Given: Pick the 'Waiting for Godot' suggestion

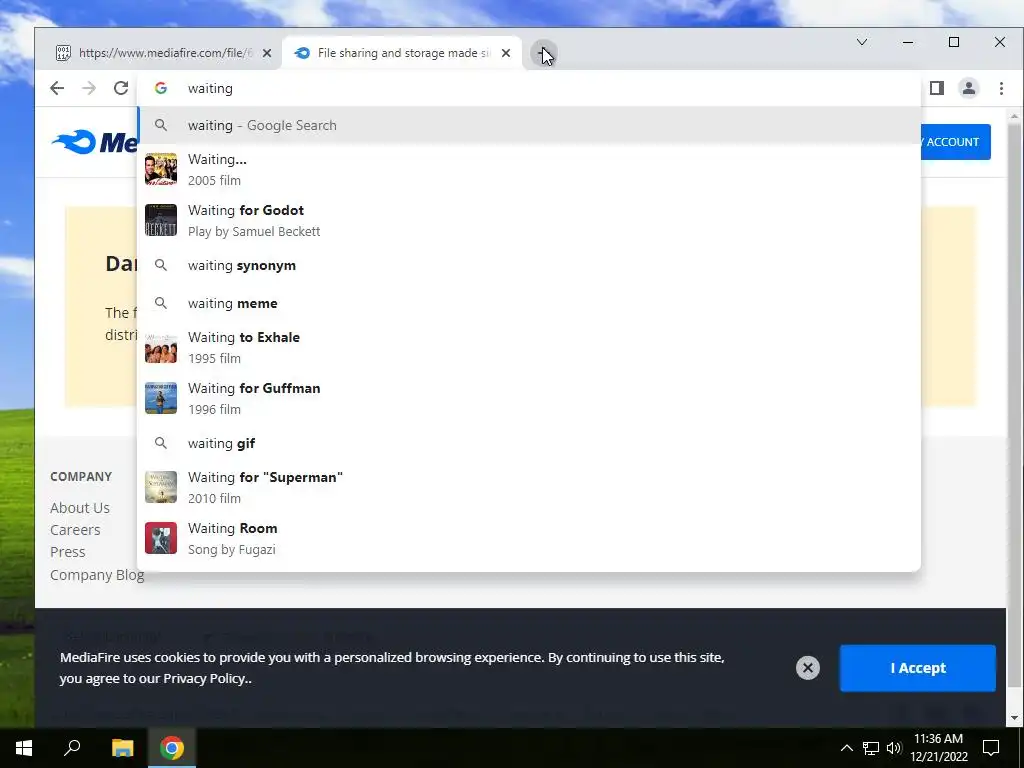Looking at the screenshot, I should point(529,220).
